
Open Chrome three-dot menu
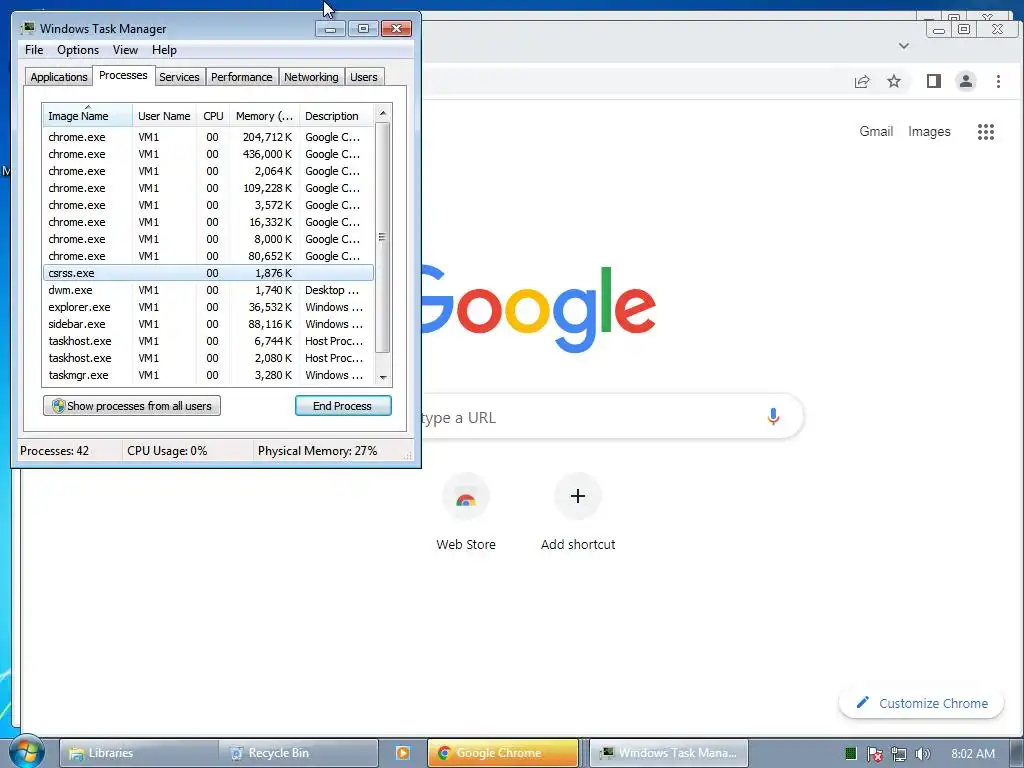pos(998,81)
